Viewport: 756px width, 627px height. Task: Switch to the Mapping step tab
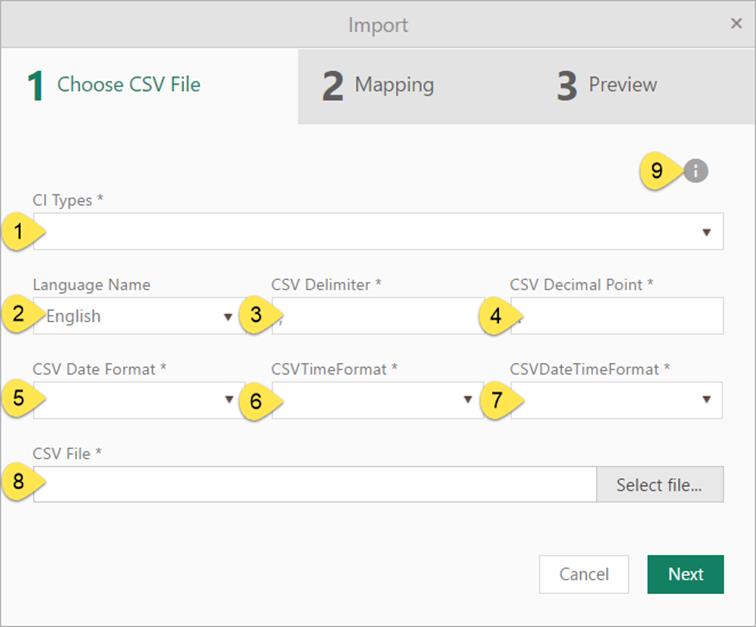[378, 86]
